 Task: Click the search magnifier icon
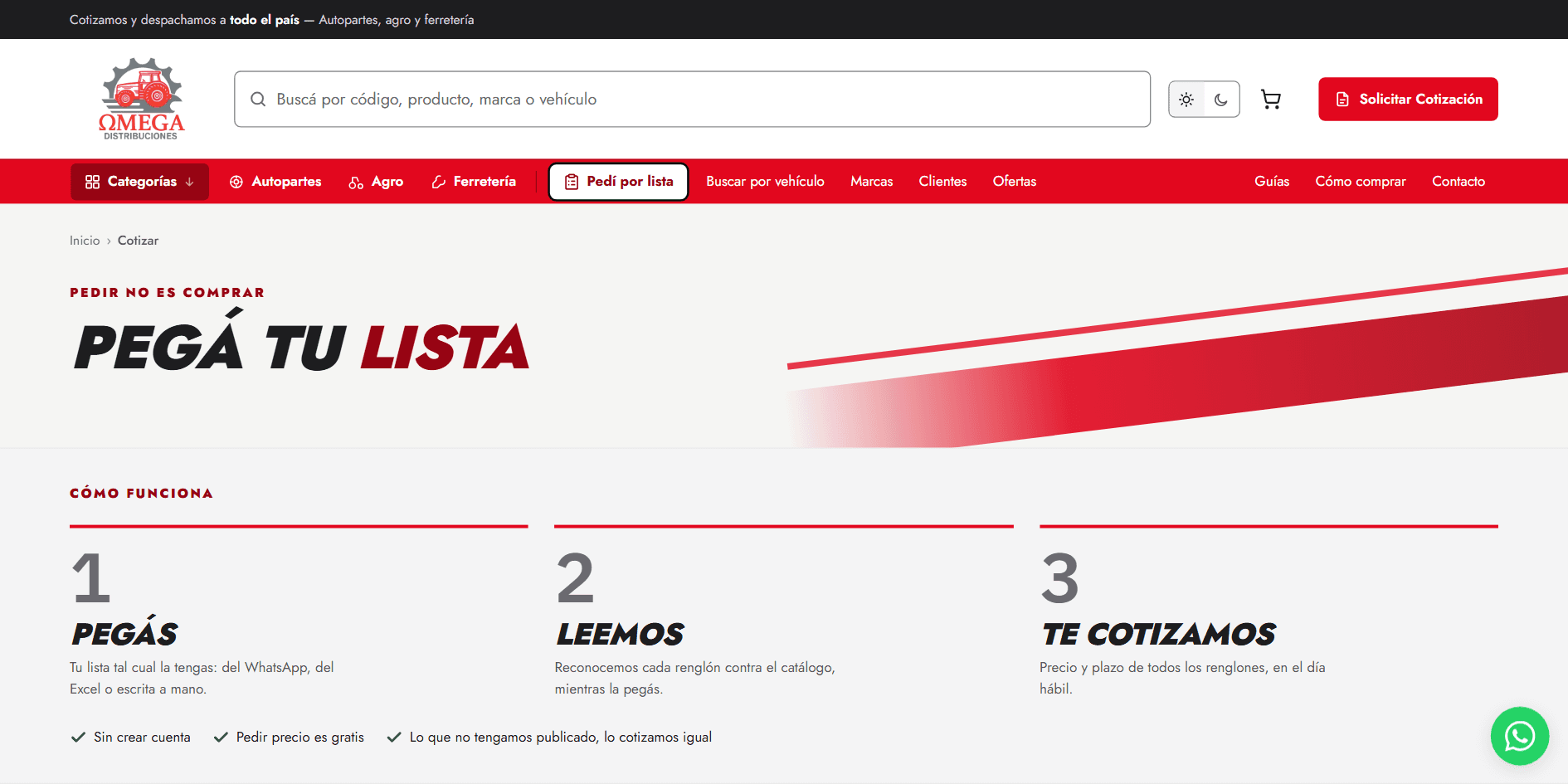tap(258, 100)
